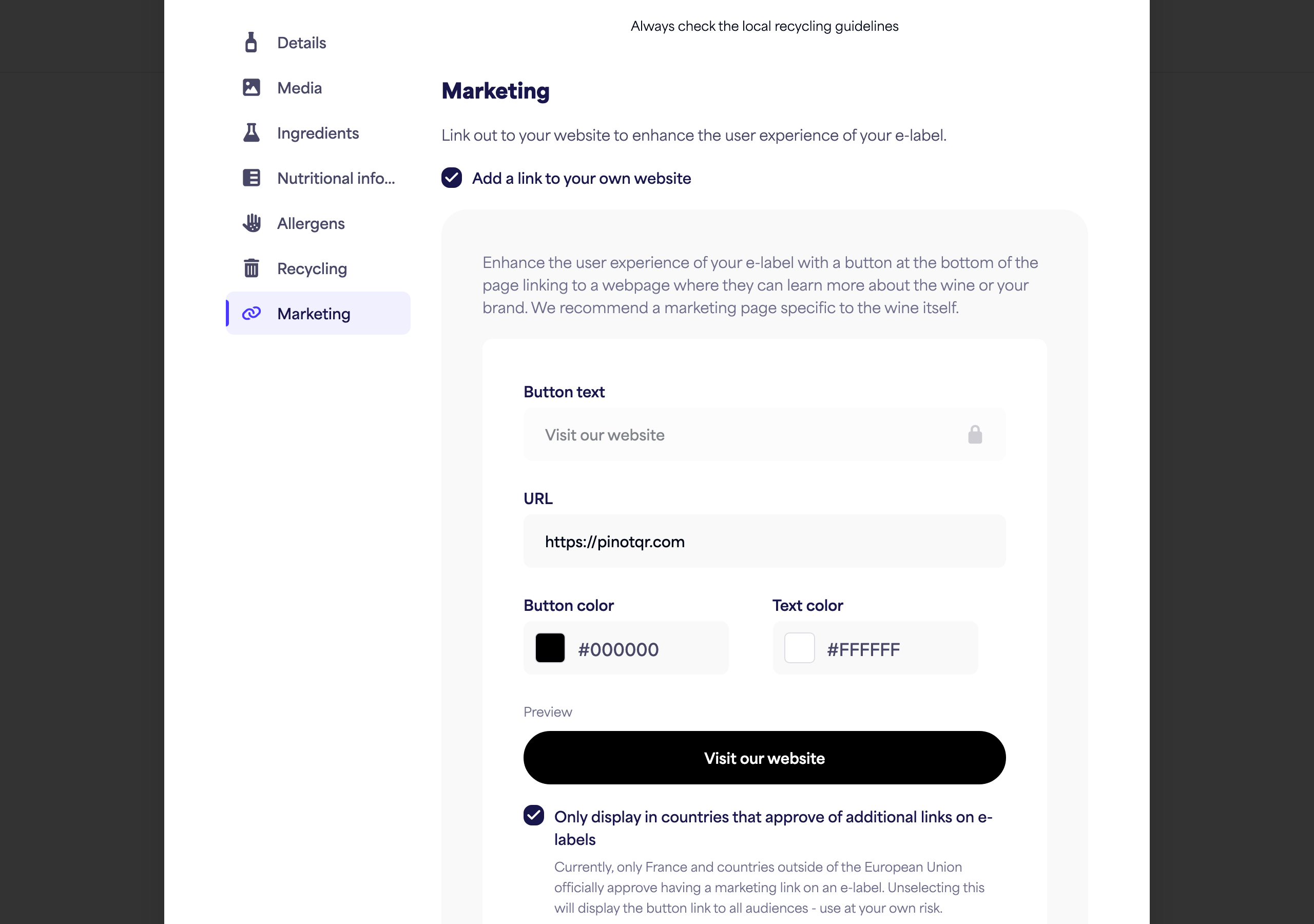Screen dimensions: 1314x924
Task: Click the lock icon in Button text field
Action: (x=975, y=434)
